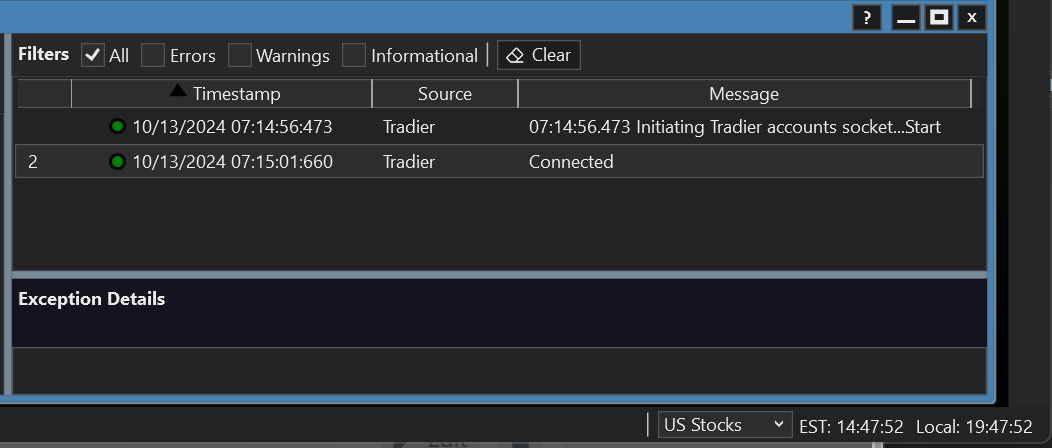Minimize the log window

tap(906, 18)
